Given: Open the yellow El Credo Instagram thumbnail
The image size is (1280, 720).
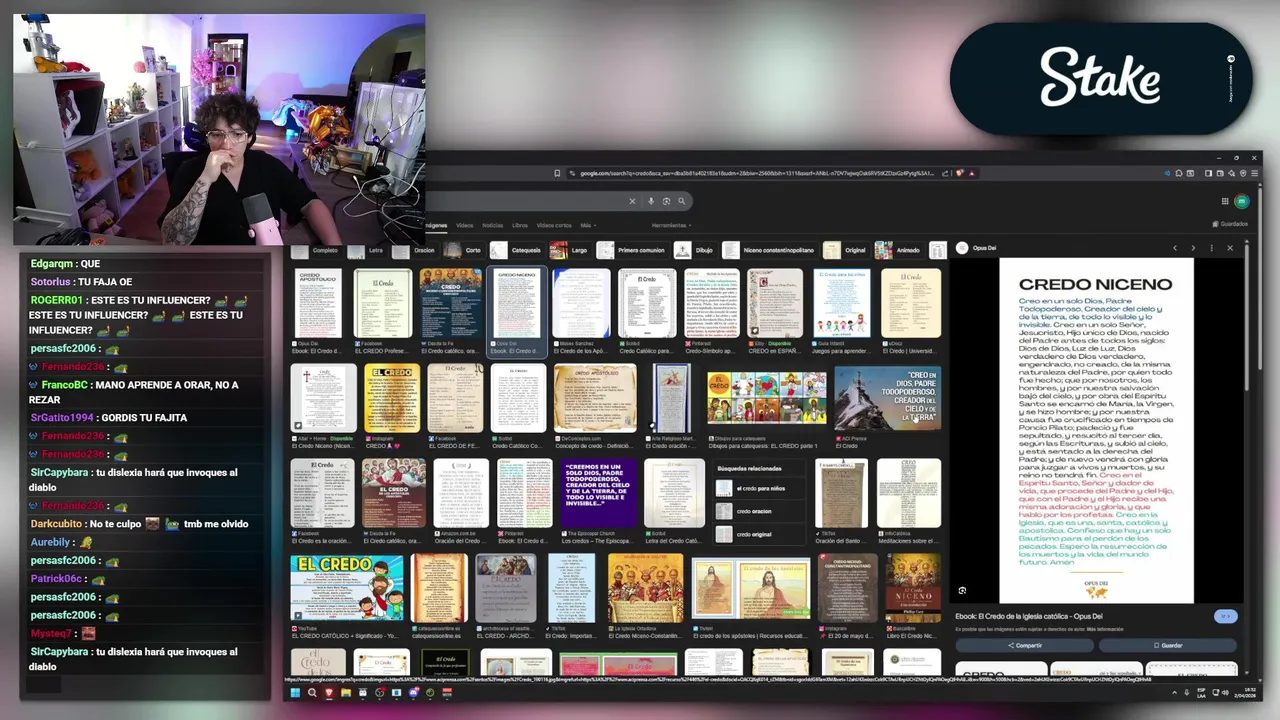Looking at the screenshot, I should click(392, 398).
